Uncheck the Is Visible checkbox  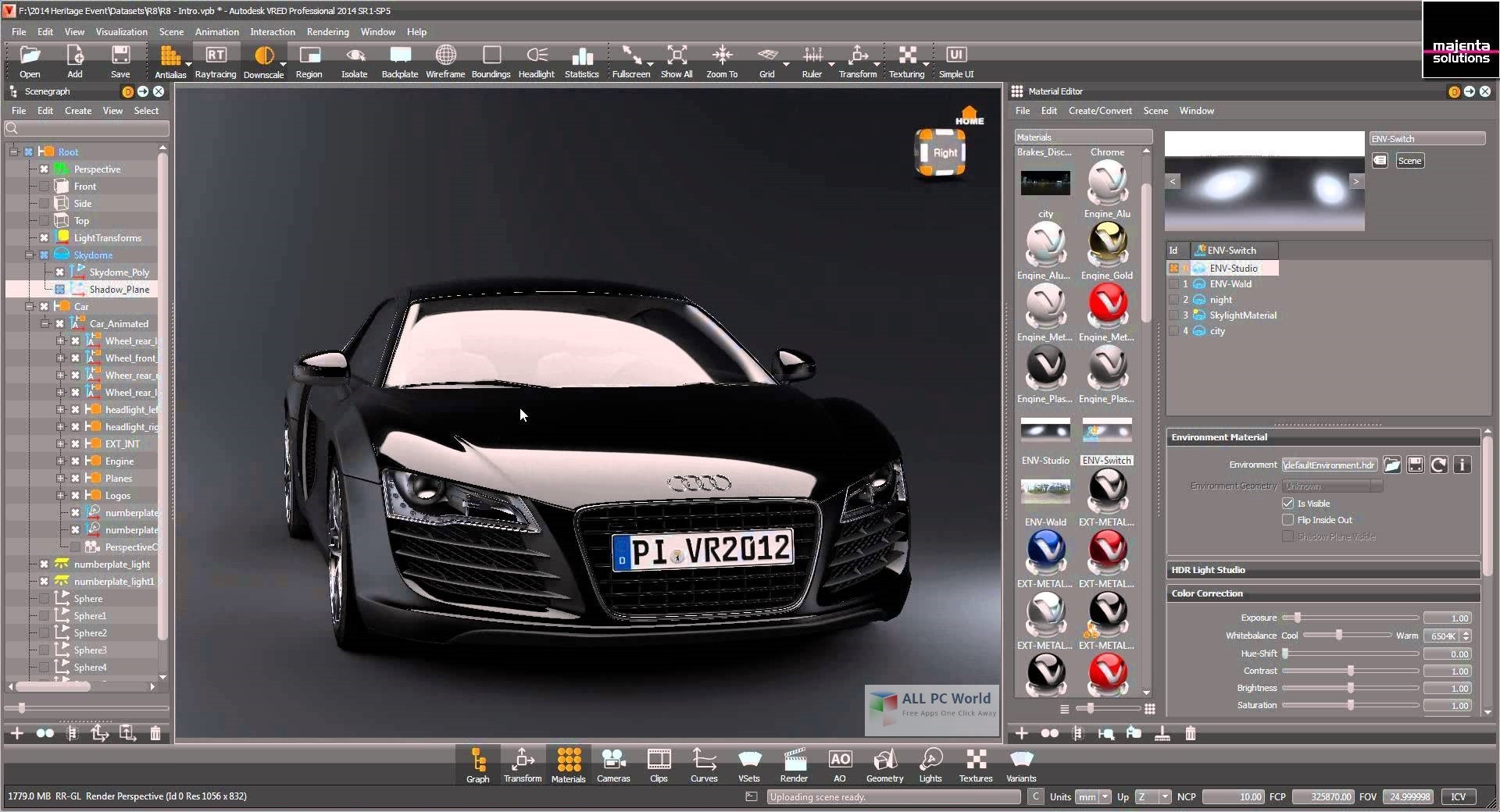tap(1287, 504)
